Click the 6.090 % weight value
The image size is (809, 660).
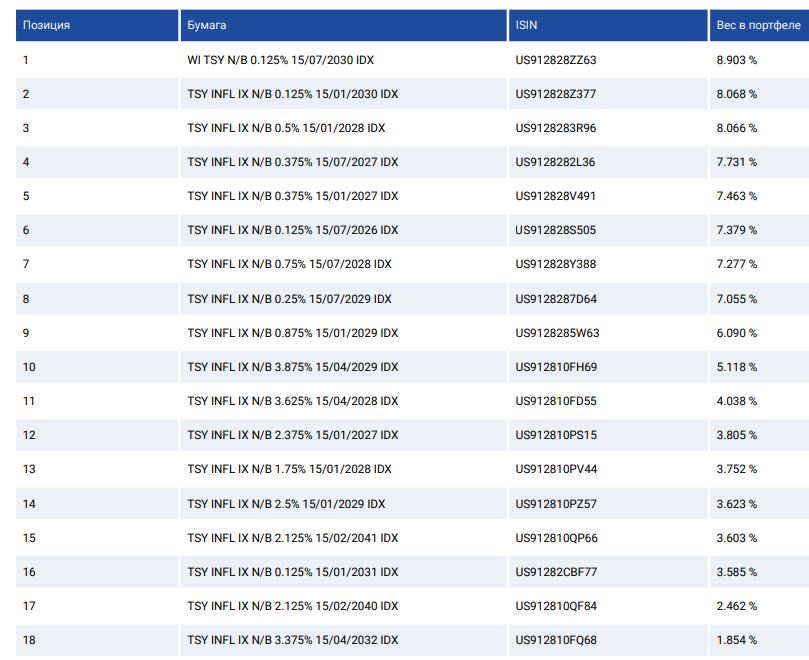click(x=736, y=333)
